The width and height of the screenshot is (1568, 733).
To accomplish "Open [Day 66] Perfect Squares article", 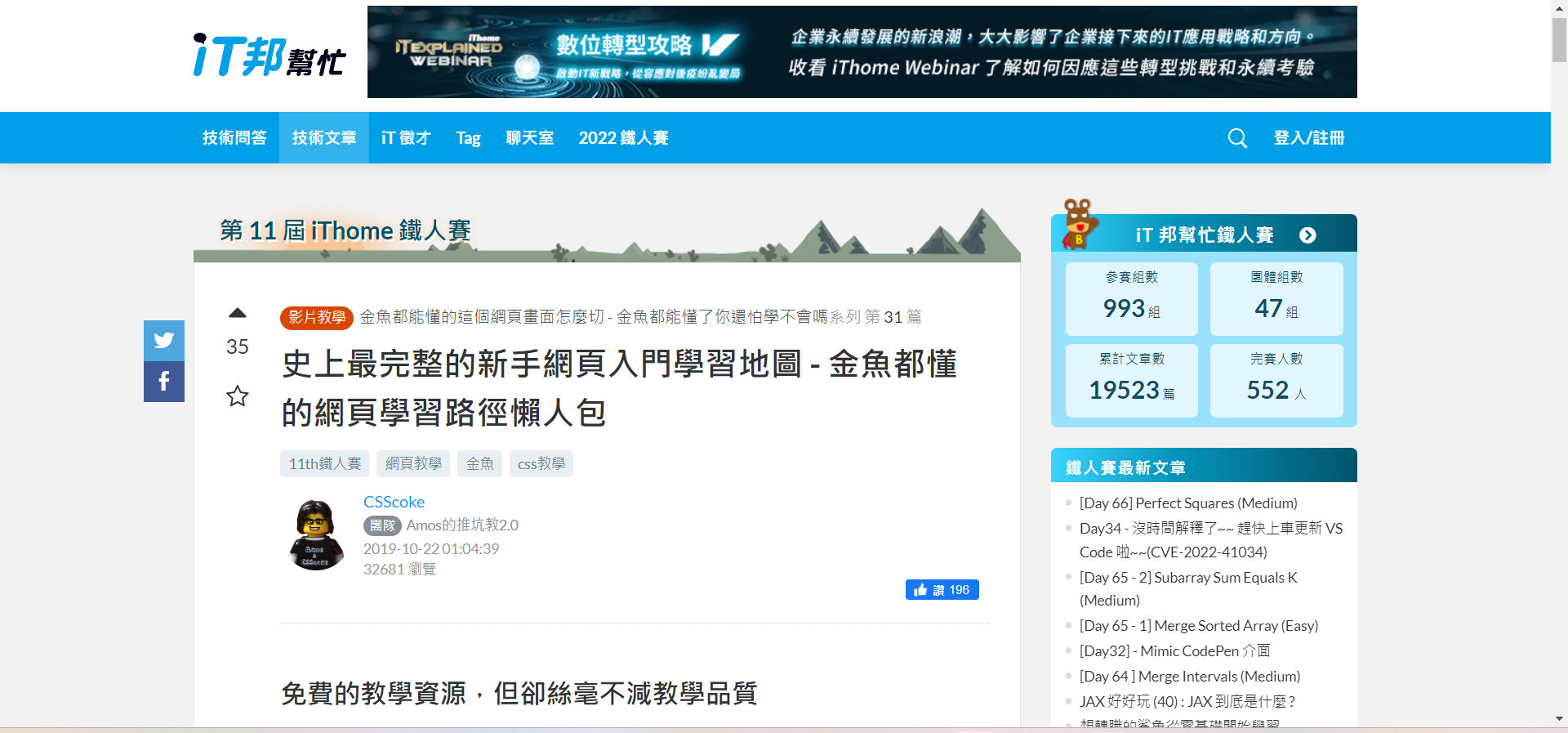I will tap(1187, 503).
